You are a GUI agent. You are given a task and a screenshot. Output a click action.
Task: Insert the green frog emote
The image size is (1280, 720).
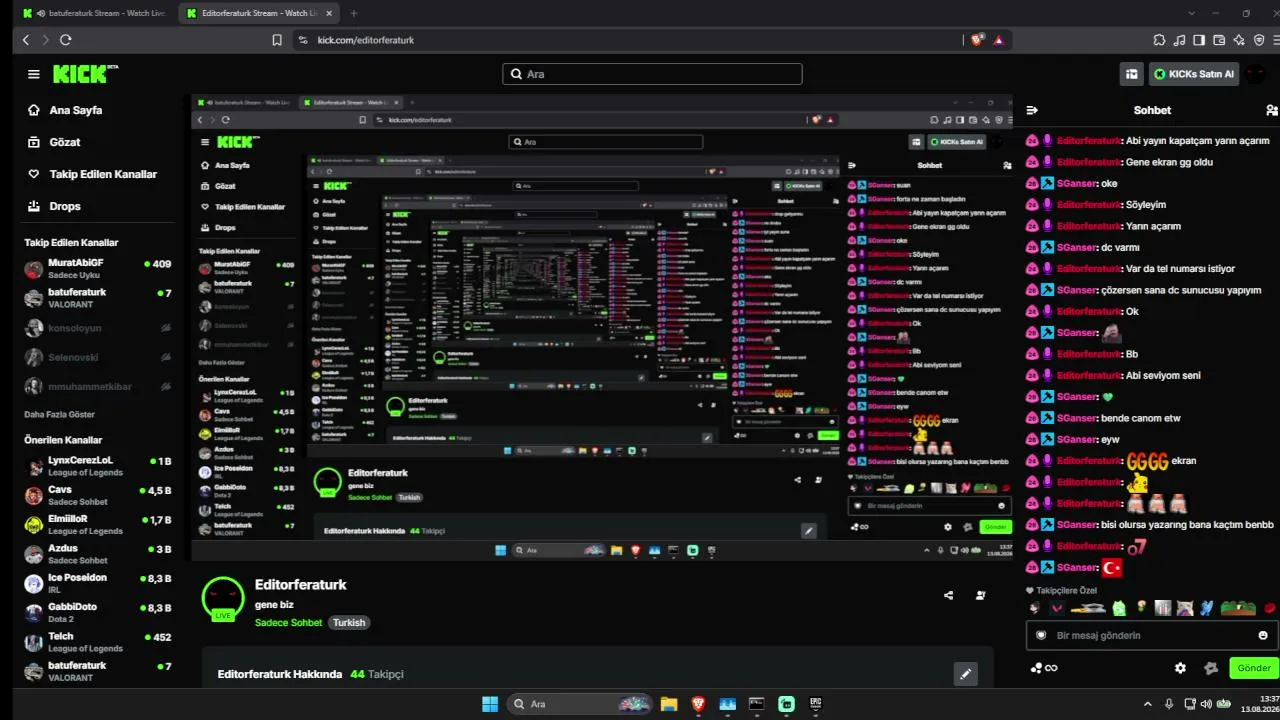tap(1118, 608)
